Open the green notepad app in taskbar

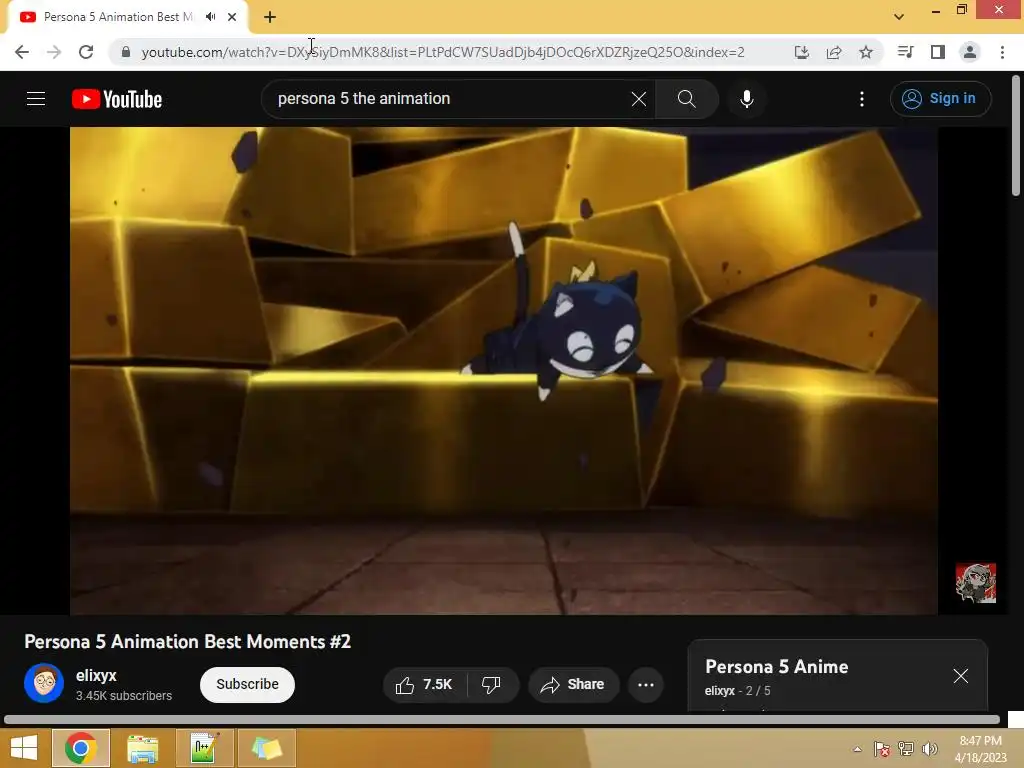(204, 748)
